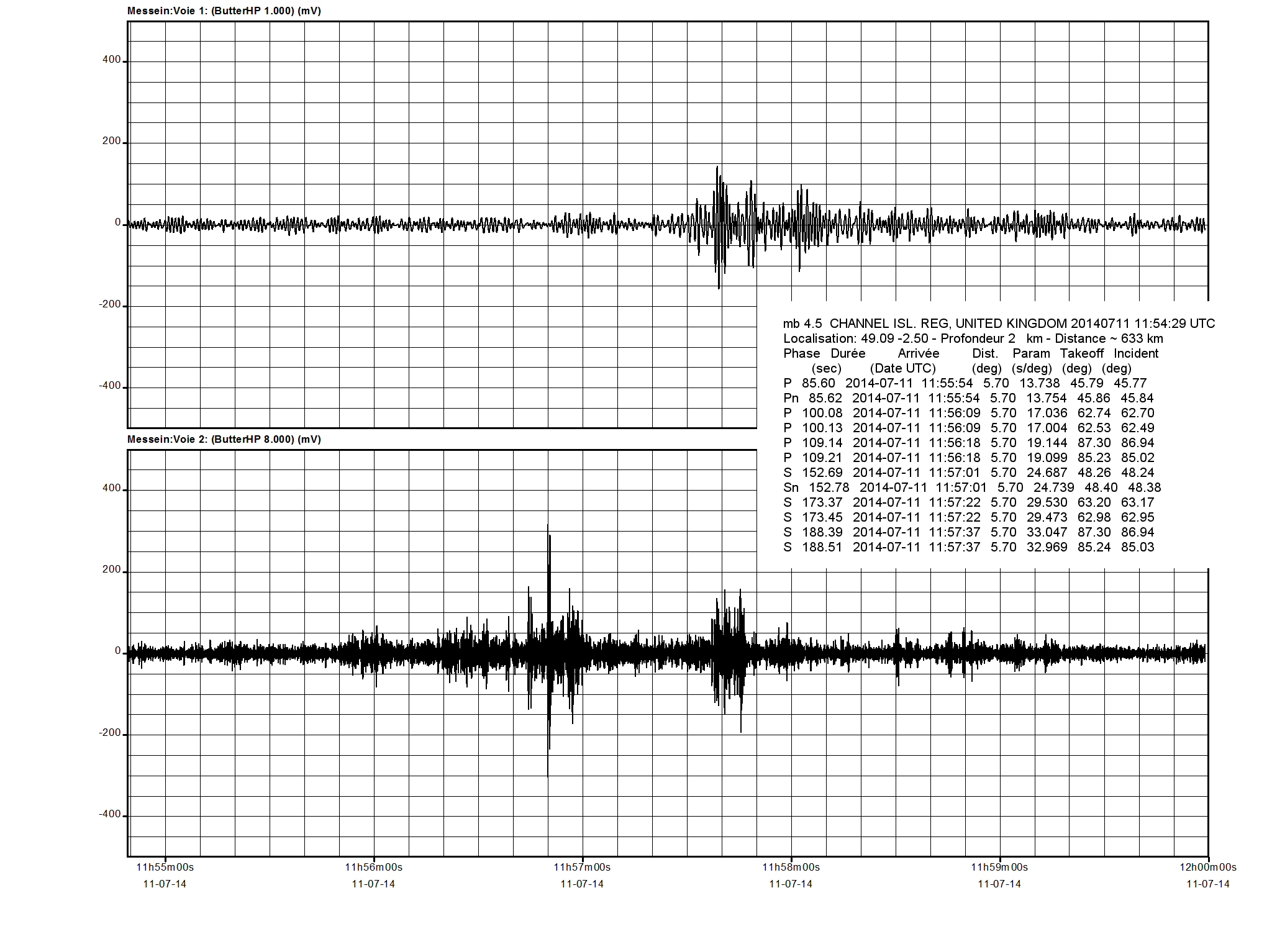
Task: Click the Sn 152.78 phase row
Action: click(971, 487)
